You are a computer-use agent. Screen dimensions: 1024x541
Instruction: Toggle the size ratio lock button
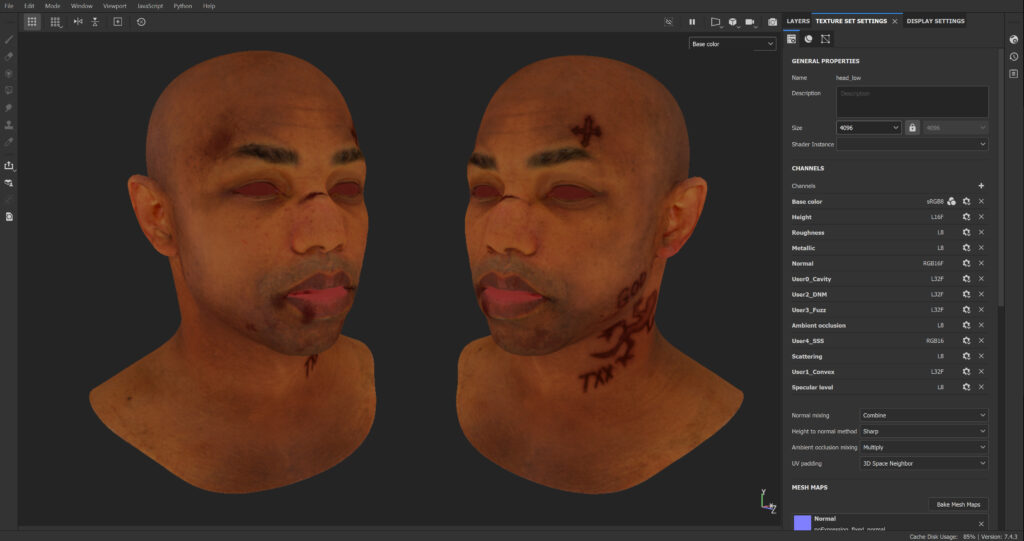(x=912, y=127)
